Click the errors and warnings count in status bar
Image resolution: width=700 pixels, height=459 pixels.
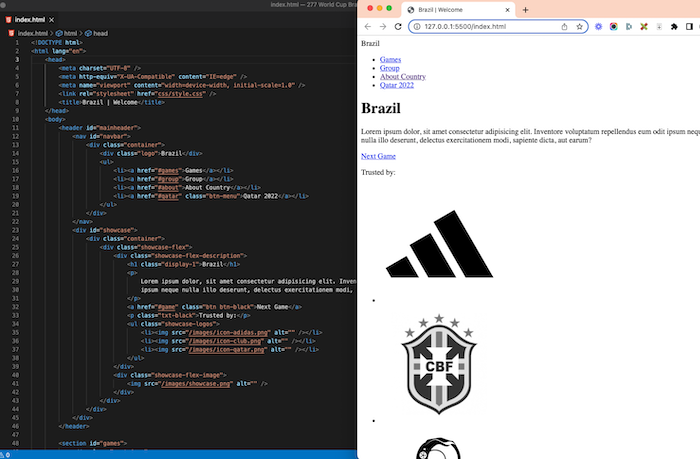coord(4,455)
